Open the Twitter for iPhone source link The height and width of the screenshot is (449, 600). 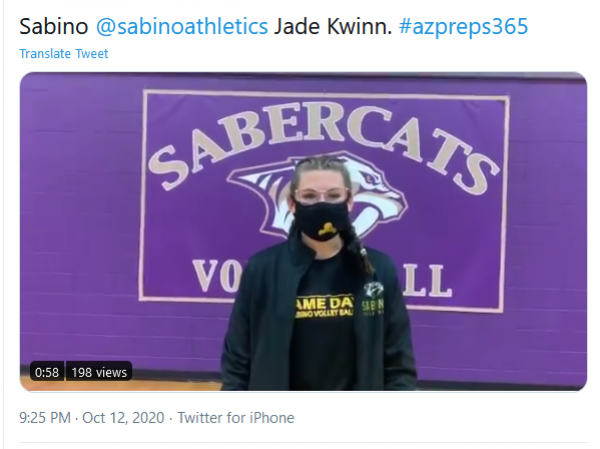[x=236, y=418]
